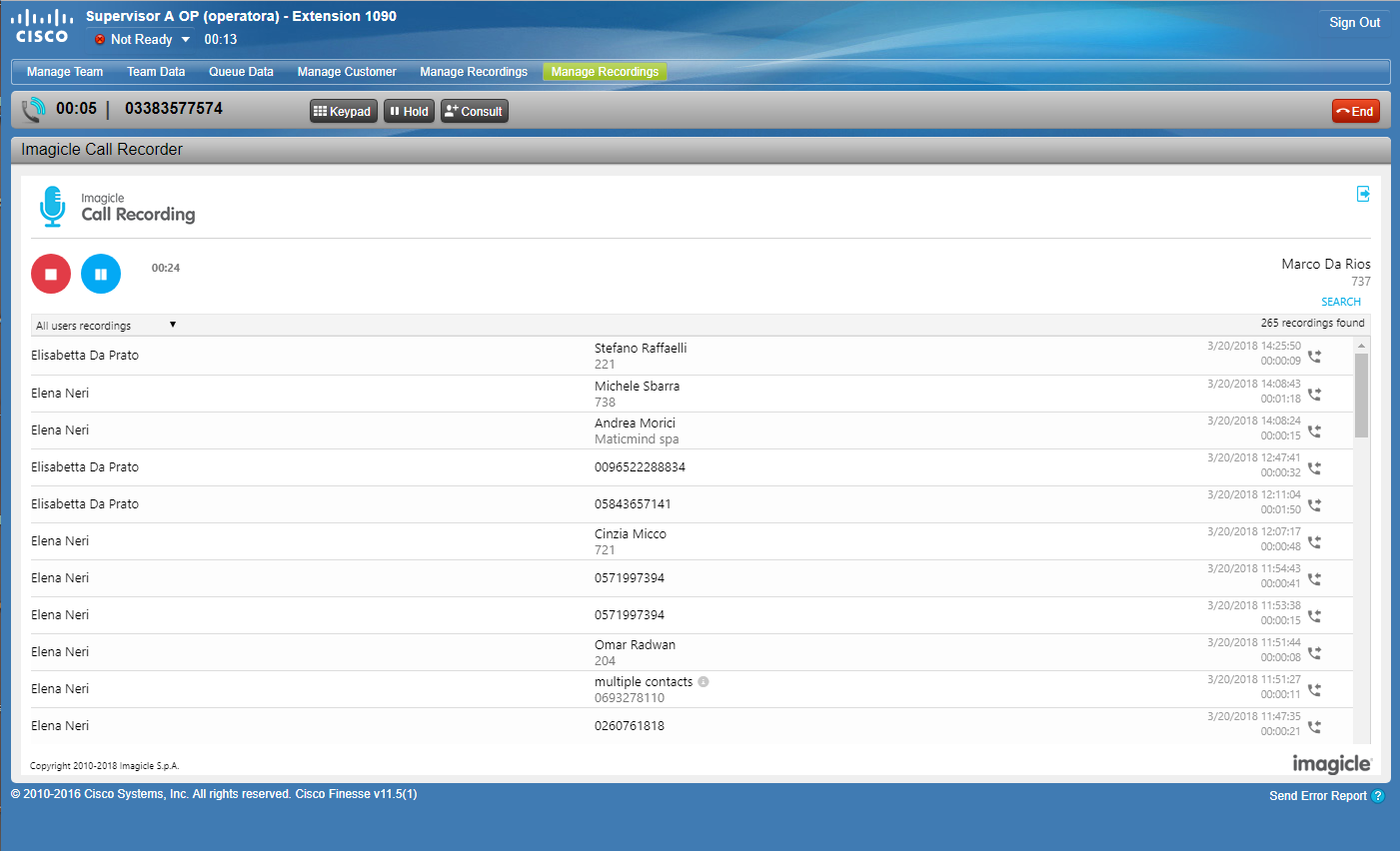Open the Manage Customer tab
The height and width of the screenshot is (851, 1400).
coord(347,72)
